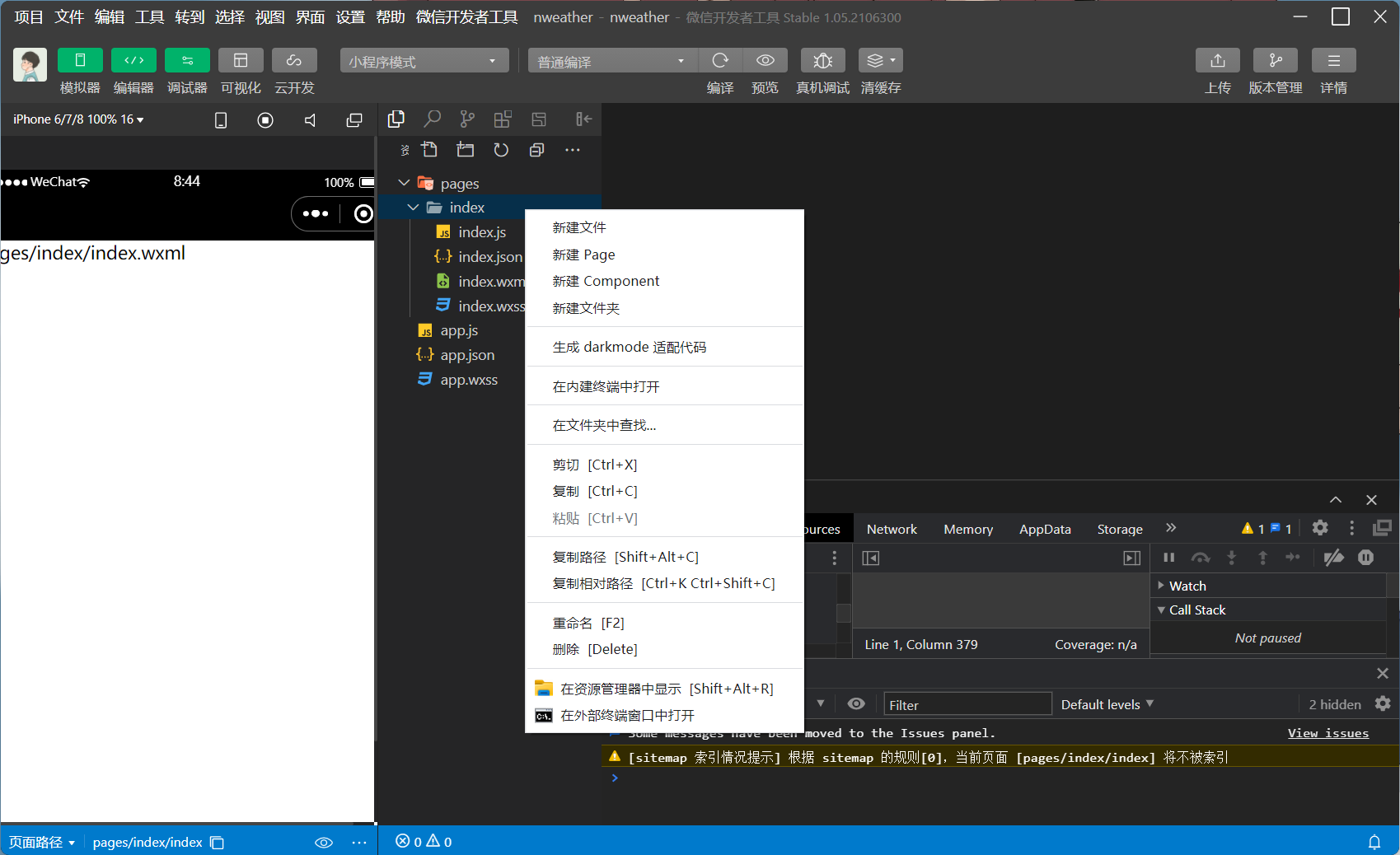Open version management (版本管理)
The height and width of the screenshot is (855, 1400).
[x=1276, y=60]
